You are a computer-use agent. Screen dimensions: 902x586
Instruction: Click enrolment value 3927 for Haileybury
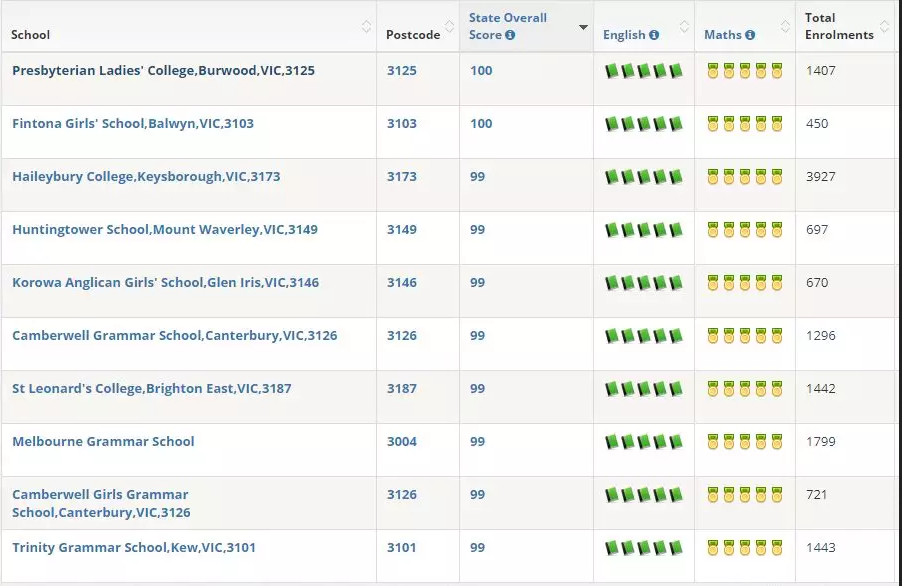pos(821,177)
